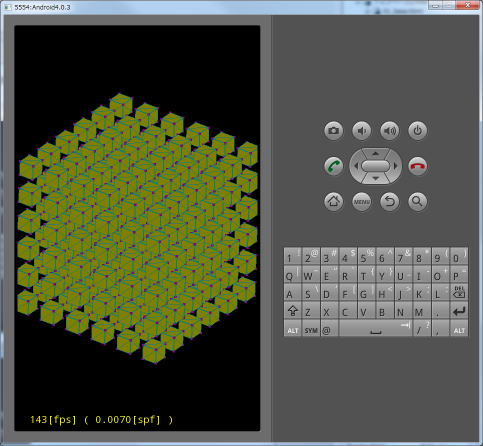
Task: Toggle the shift key on the keyboard
Action: (x=293, y=311)
